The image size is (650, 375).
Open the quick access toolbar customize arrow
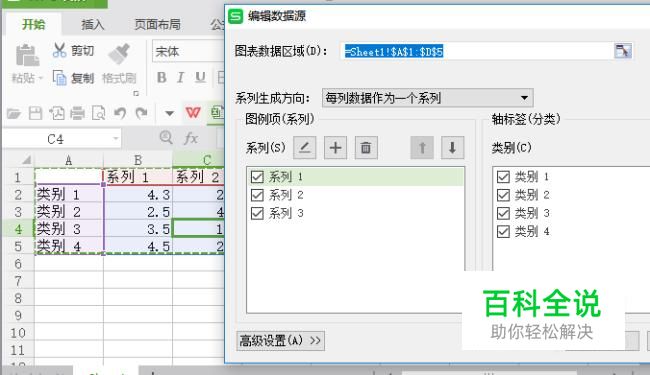pos(169,113)
